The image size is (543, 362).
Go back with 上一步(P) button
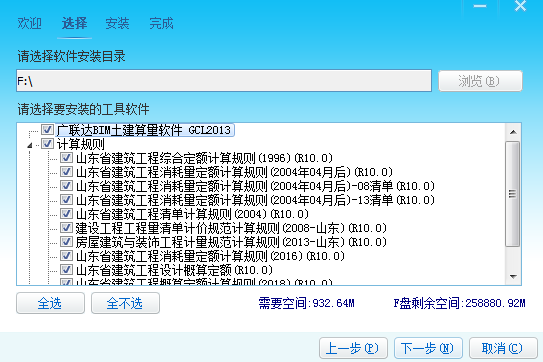[353, 348]
